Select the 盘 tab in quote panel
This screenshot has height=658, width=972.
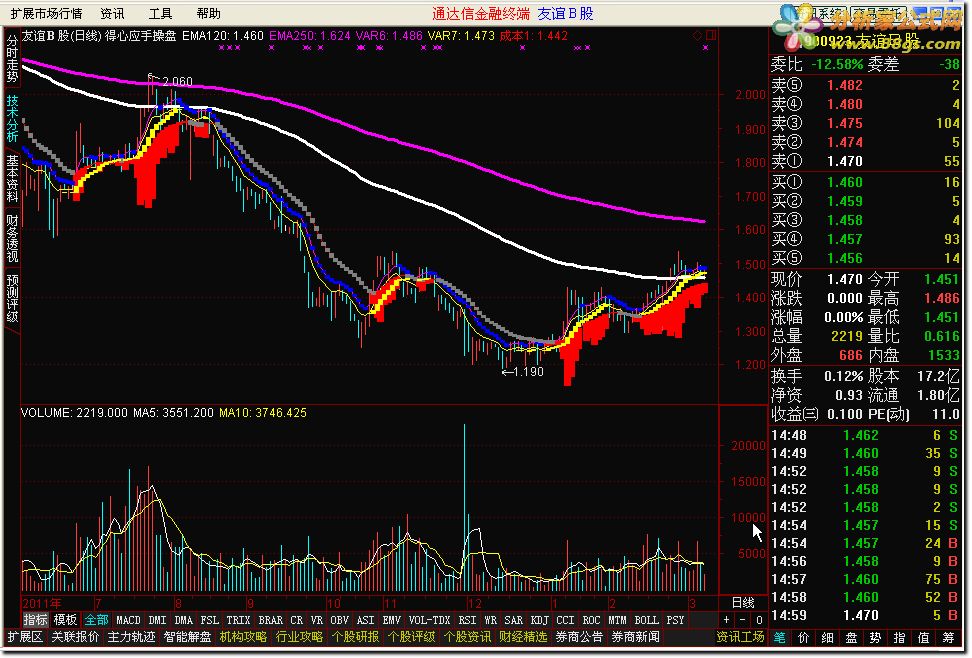(852, 637)
